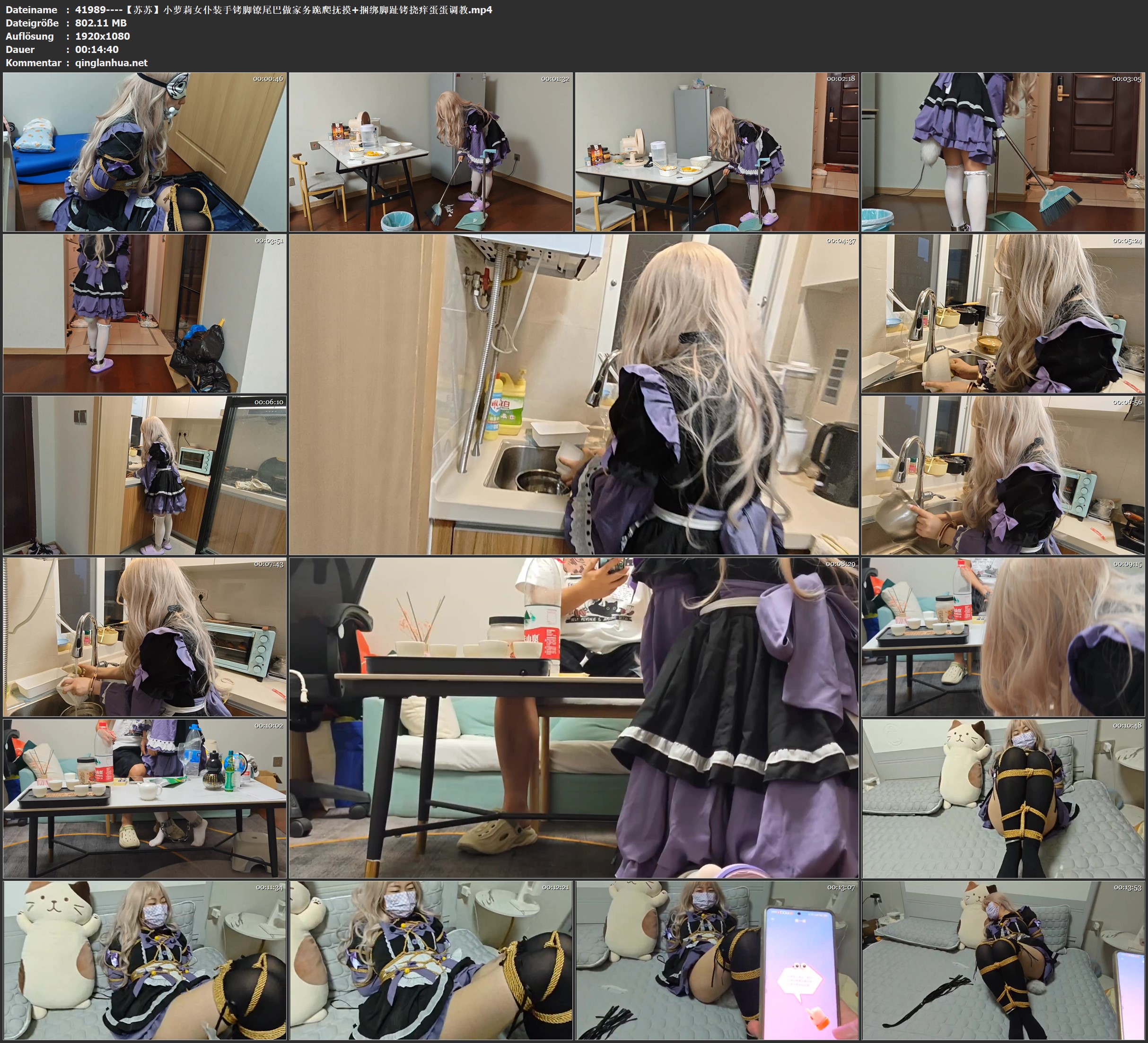The height and width of the screenshot is (1043, 1148).
Task: Open the large tea table frame 00:08:29
Action: point(573,718)
